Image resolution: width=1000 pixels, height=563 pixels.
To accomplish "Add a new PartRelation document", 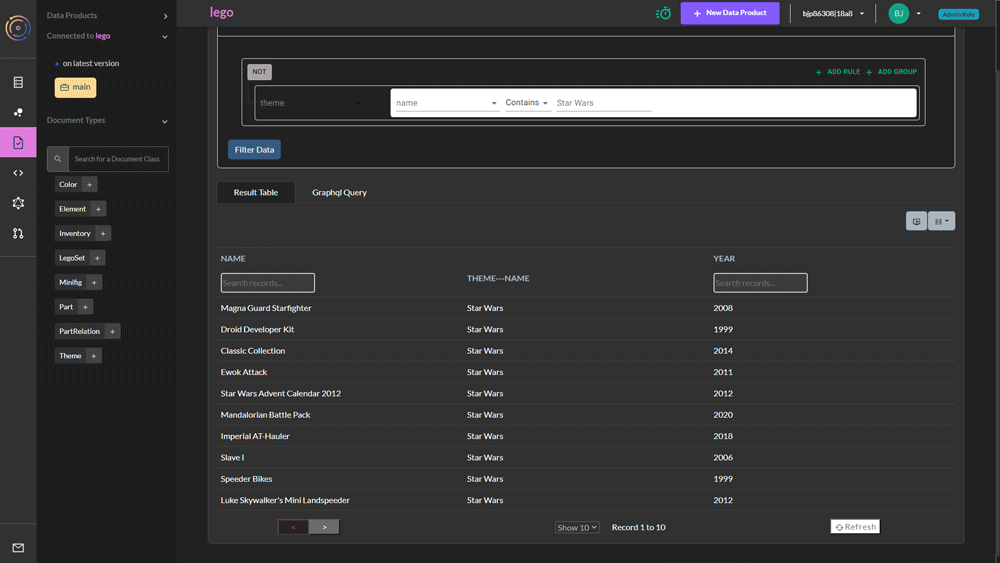I will (112, 332).
